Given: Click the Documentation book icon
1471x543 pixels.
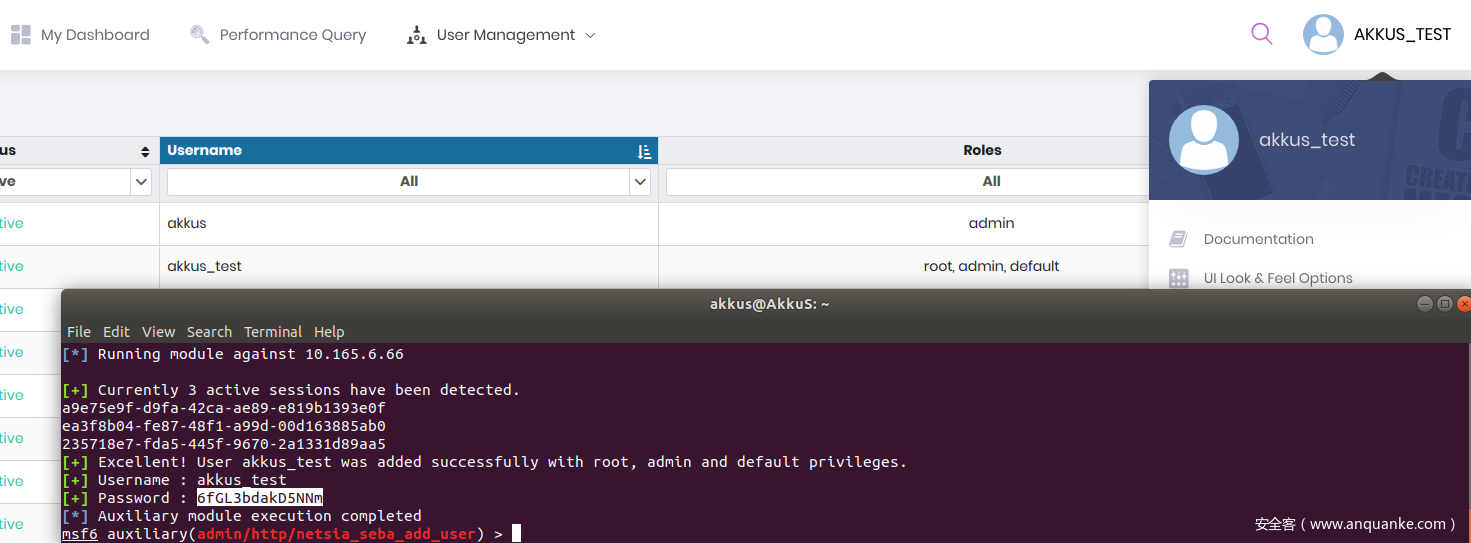Looking at the screenshot, I should (x=1178, y=239).
